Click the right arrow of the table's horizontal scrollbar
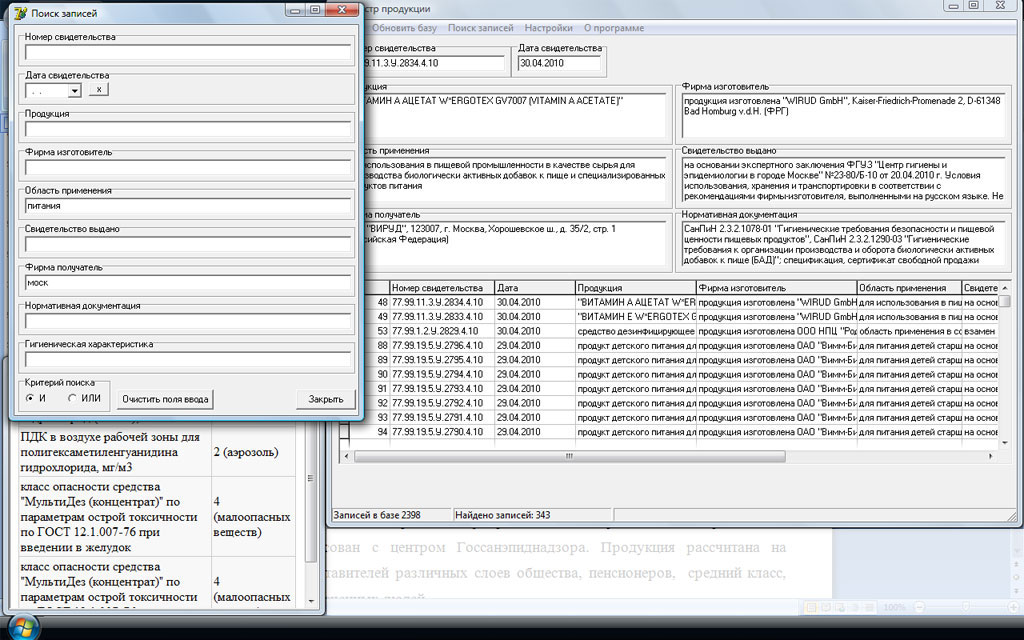Image resolution: width=1024 pixels, height=640 pixels. (991, 456)
